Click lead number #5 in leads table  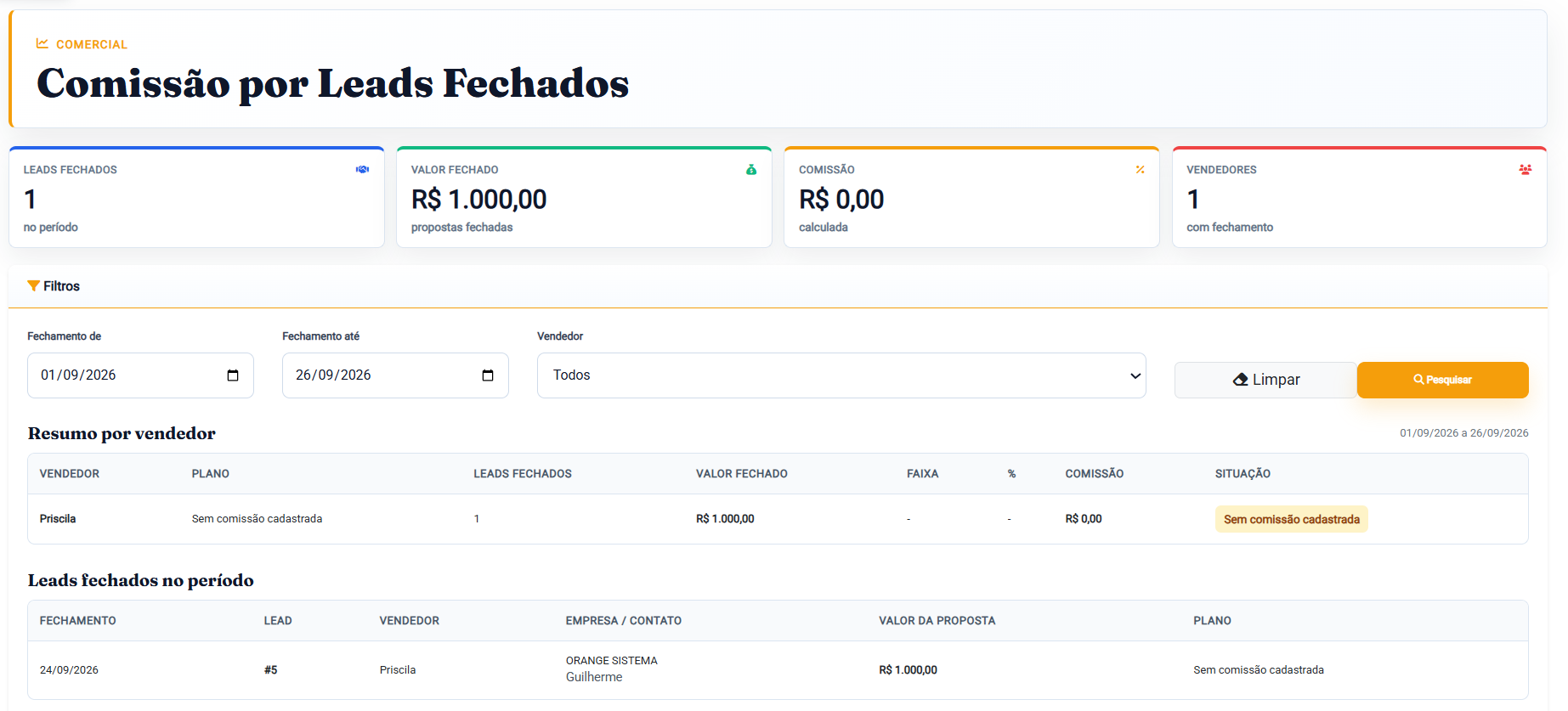pyautogui.click(x=270, y=670)
